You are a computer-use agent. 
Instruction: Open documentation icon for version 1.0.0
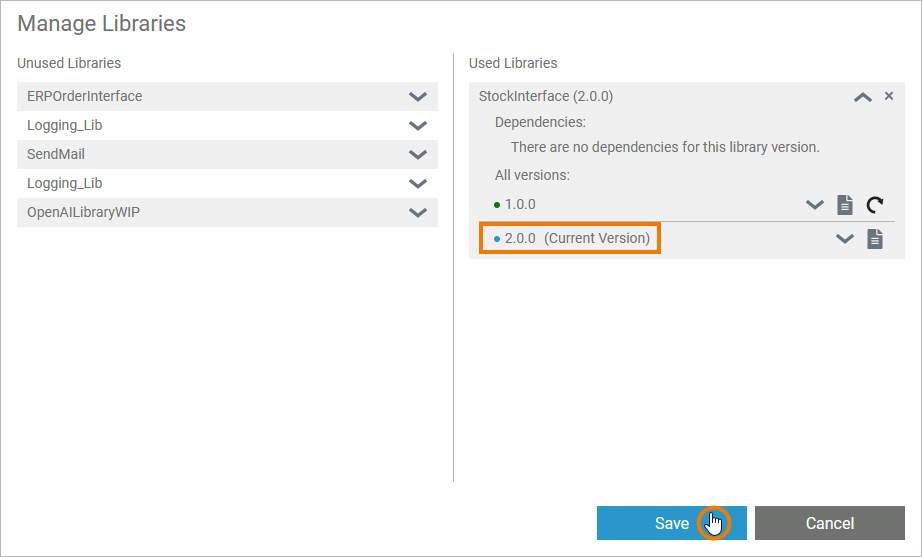(x=845, y=205)
